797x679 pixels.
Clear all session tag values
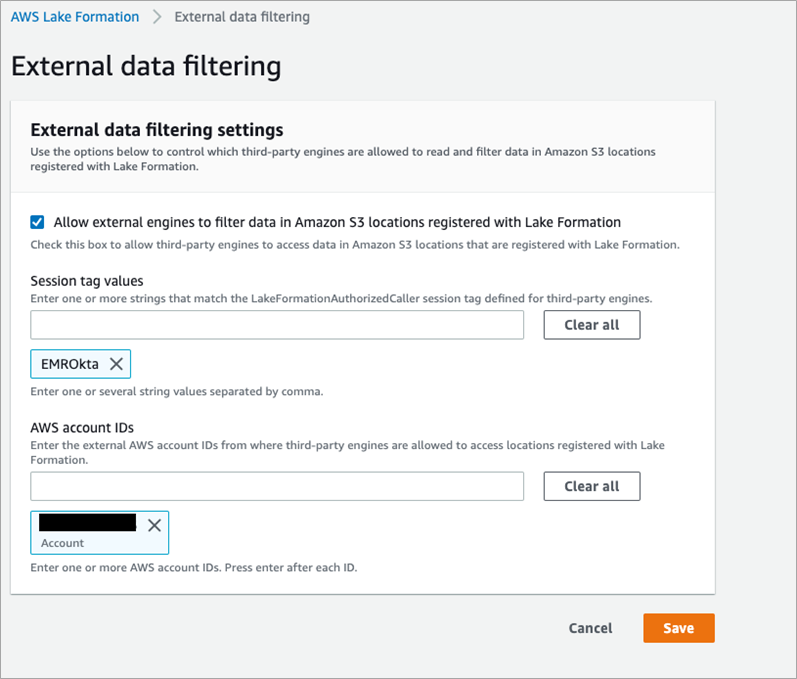click(591, 325)
